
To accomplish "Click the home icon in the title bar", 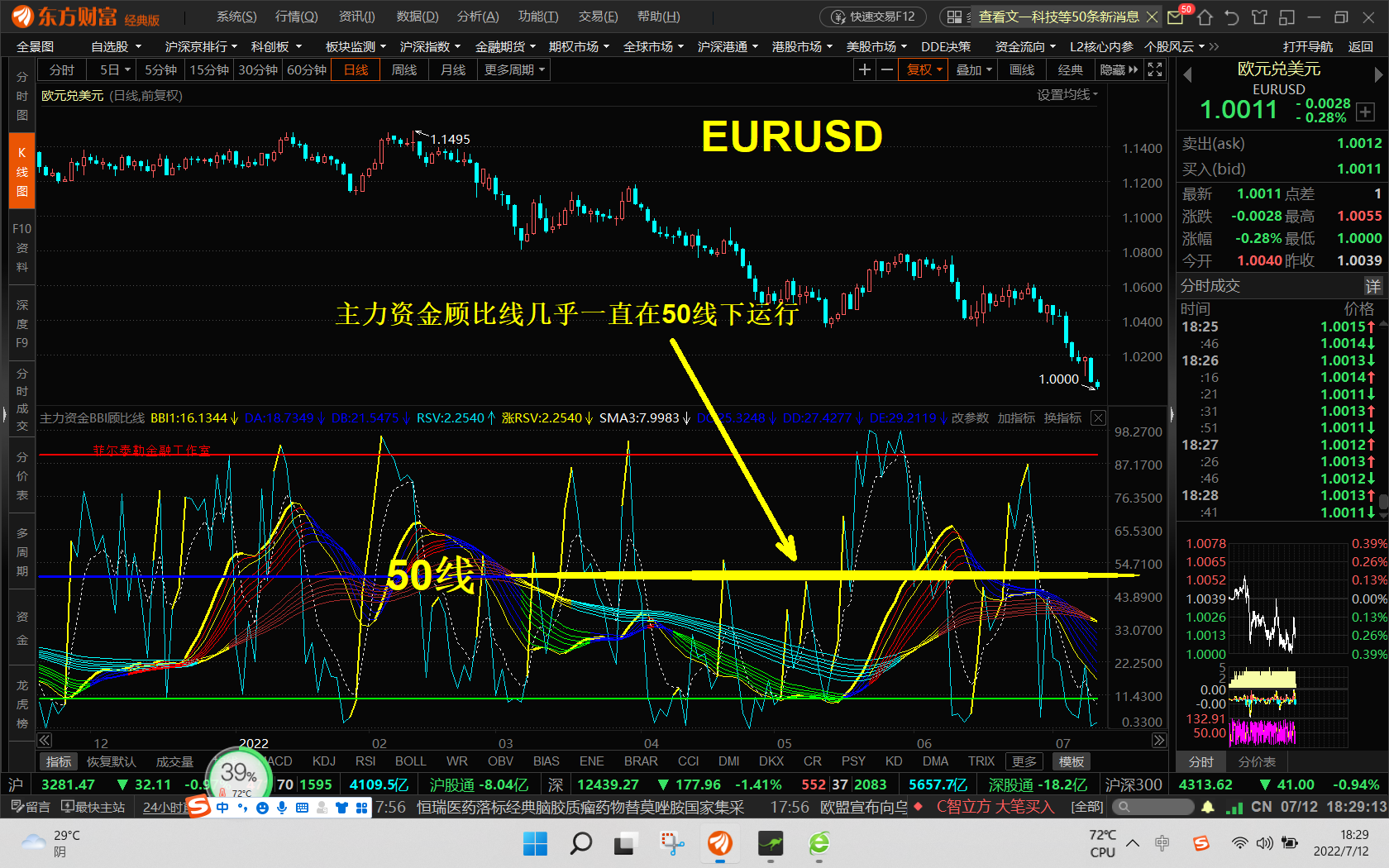I will pos(1205,16).
